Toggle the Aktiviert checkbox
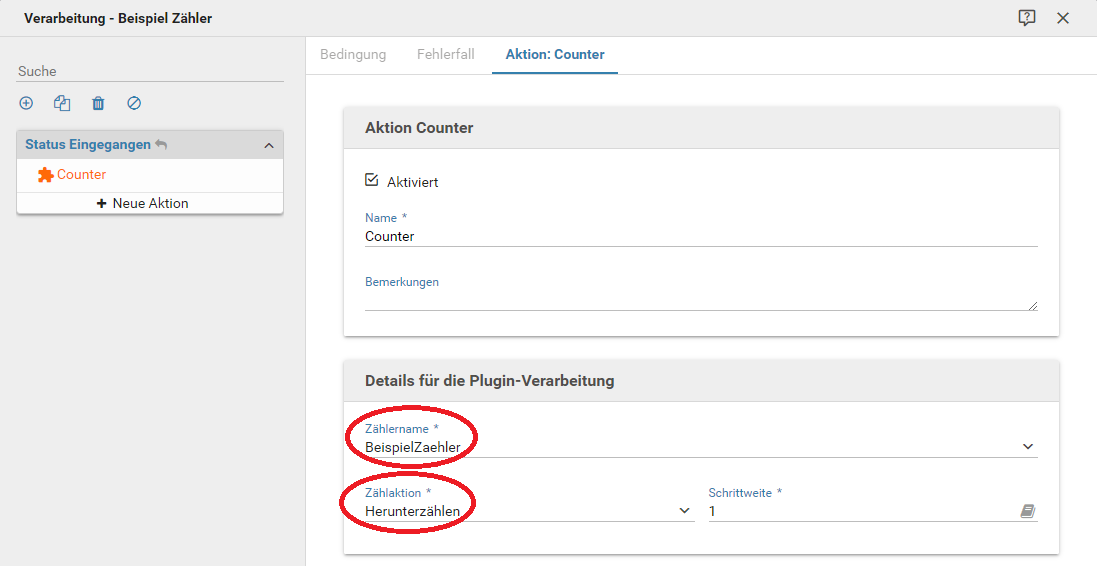The width and height of the screenshot is (1097, 566). coord(372,181)
